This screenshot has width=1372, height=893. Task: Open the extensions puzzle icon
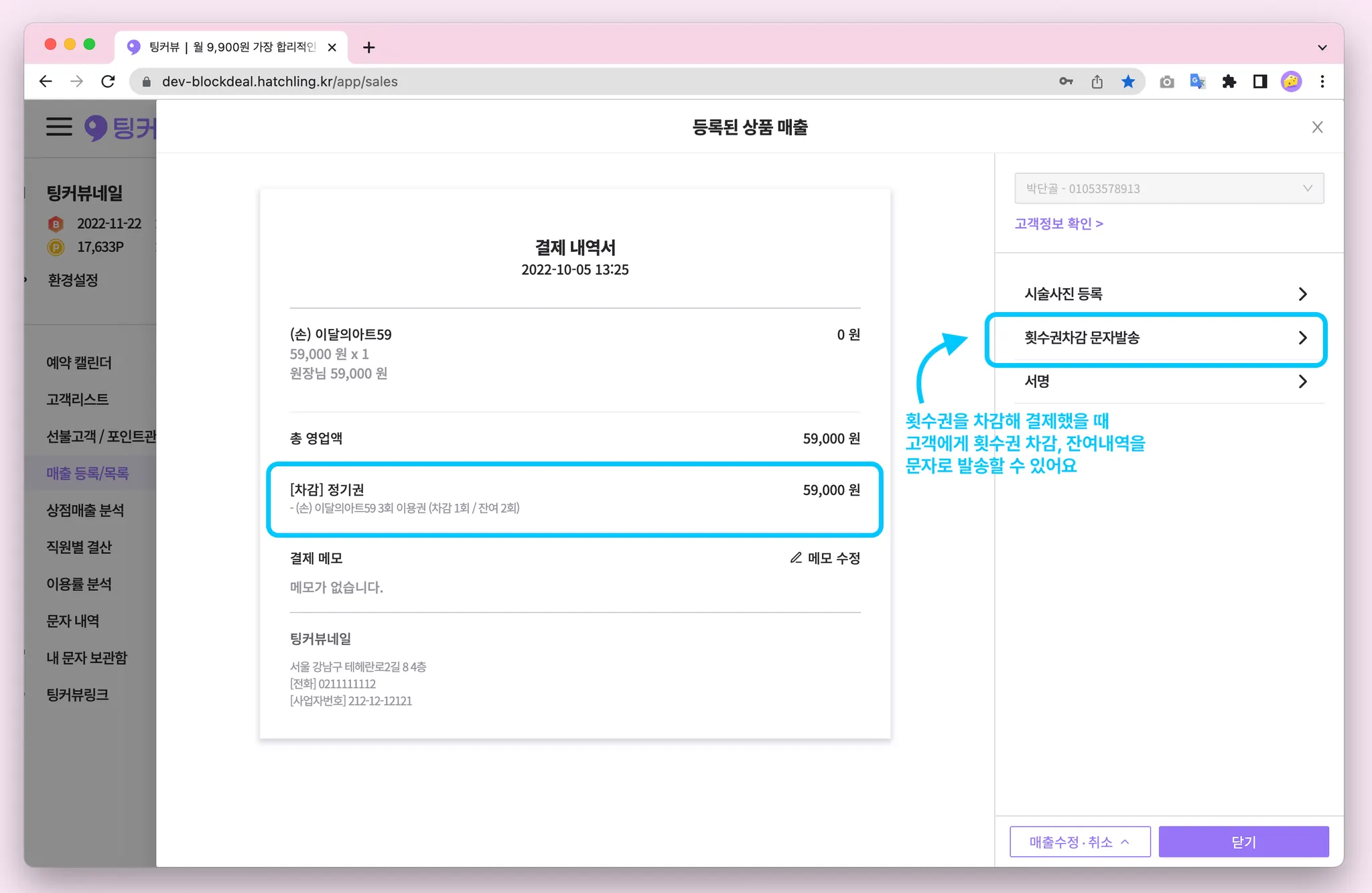coord(1229,82)
